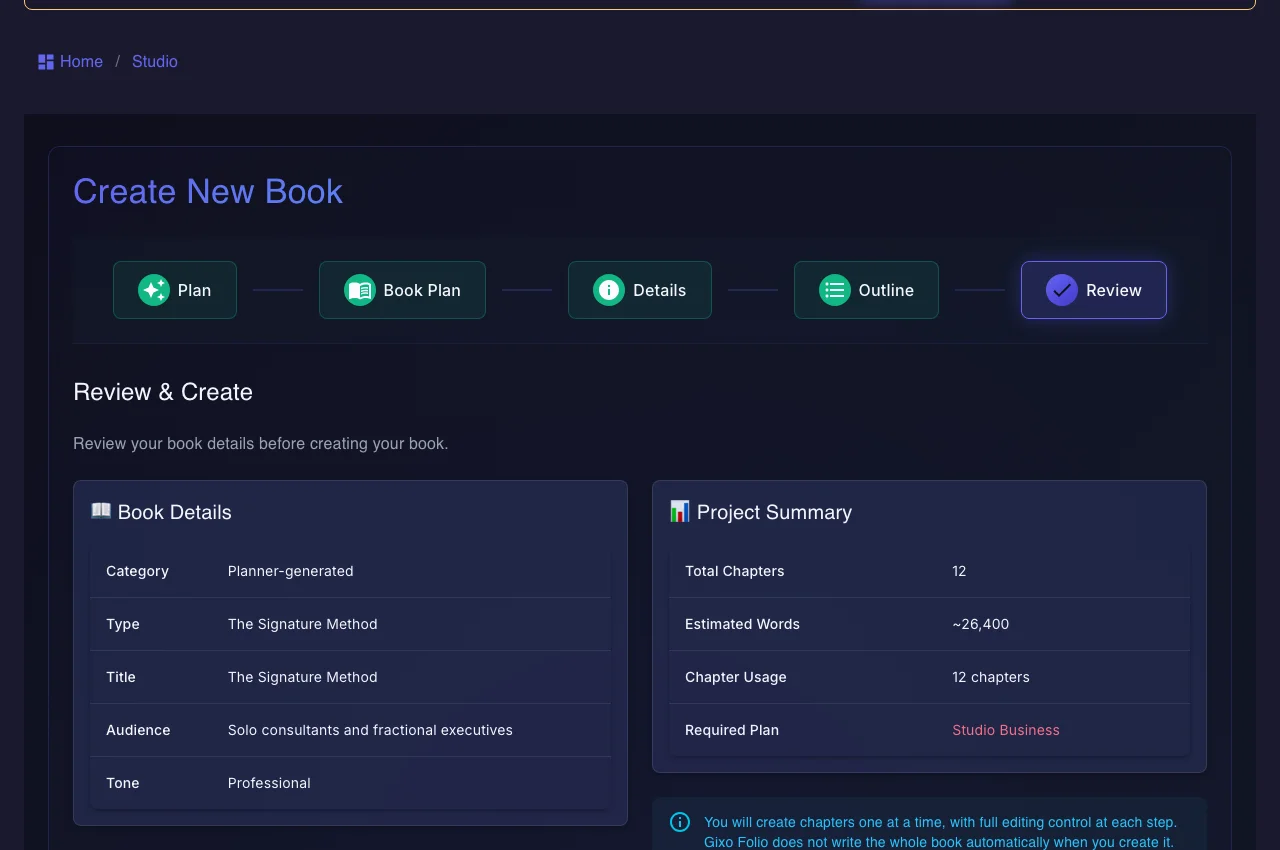Click The Signature Method in the Title row

[303, 677]
